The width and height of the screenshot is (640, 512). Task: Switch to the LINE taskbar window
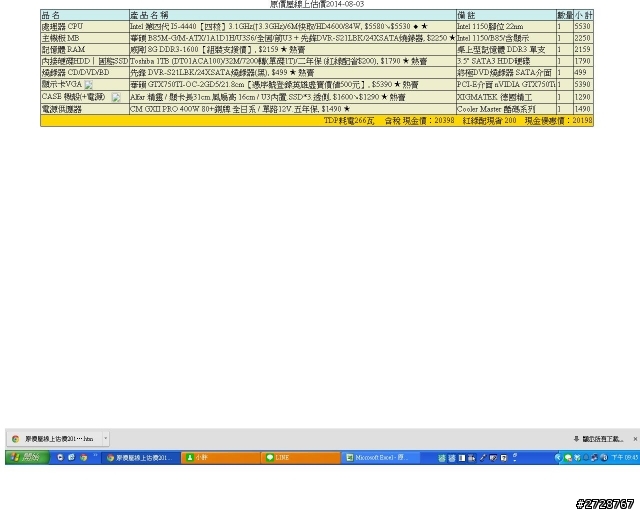301,458
